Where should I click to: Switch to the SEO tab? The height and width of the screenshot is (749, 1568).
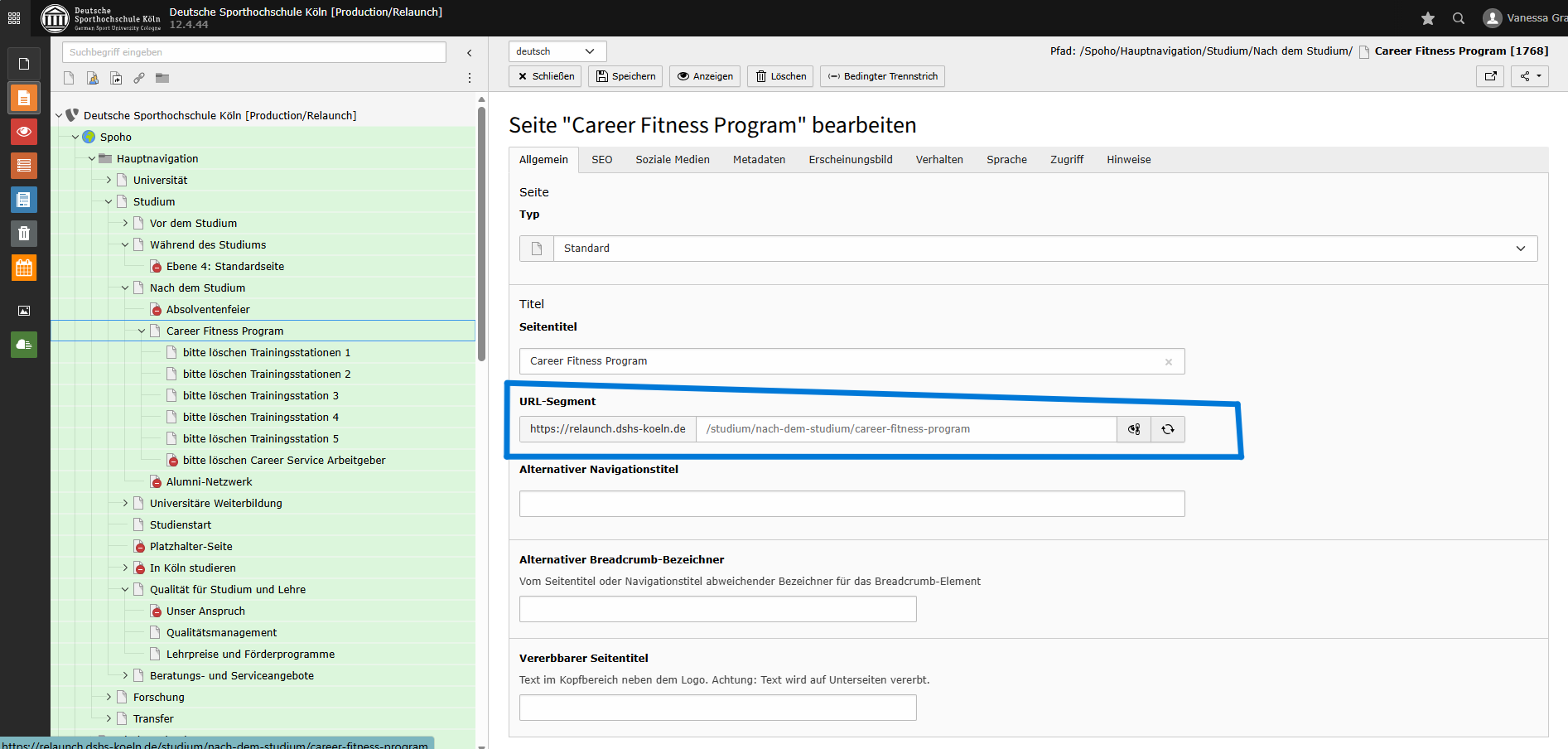click(601, 160)
